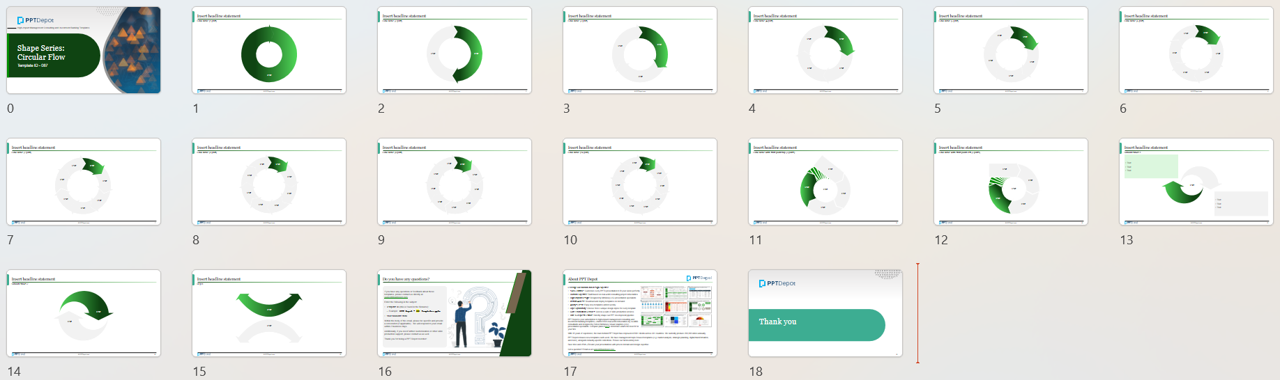1280x380 pixels.
Task: Open slide 11 with striped green arrow
Action: [x=826, y=182]
